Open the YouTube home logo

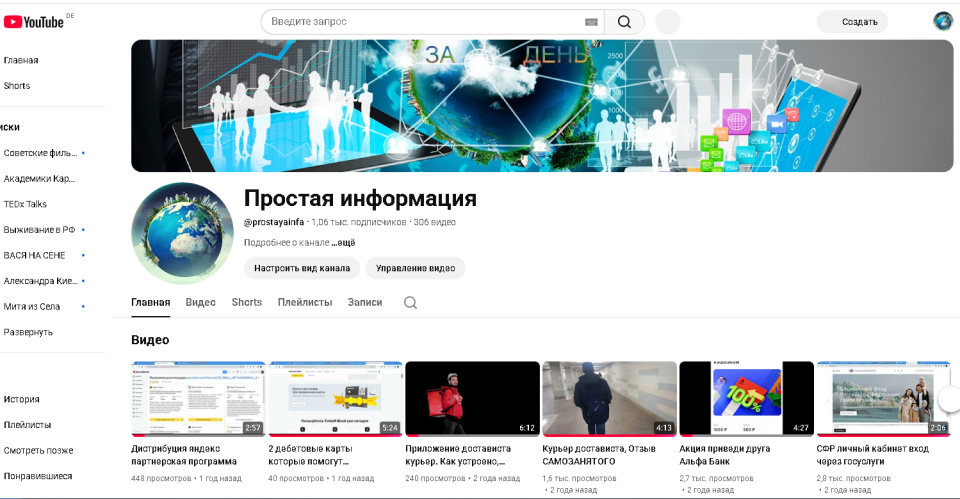tap(34, 22)
